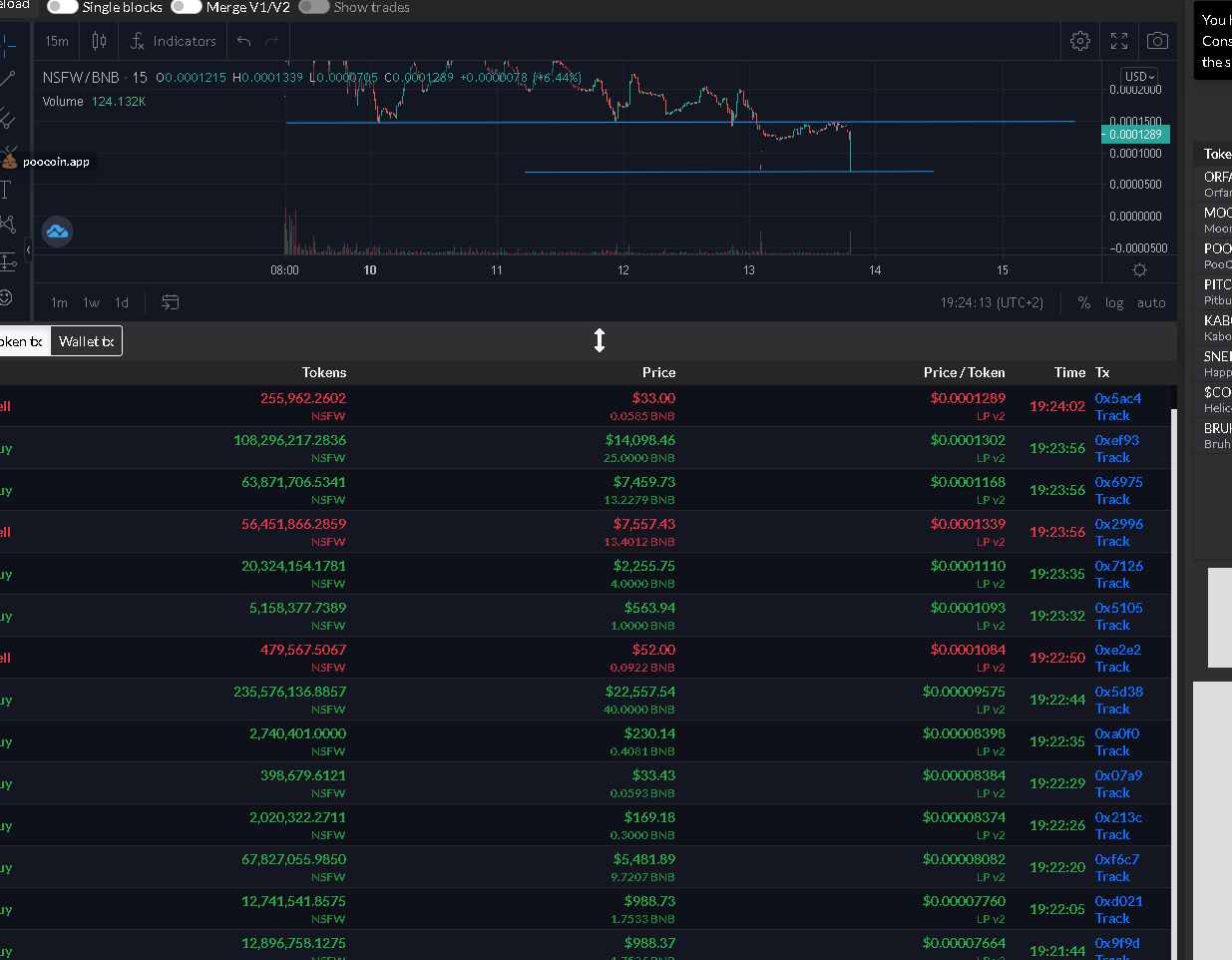Screen dimensions: 1232x960
Task: Select the text annotation tool
Action: (x=6, y=190)
